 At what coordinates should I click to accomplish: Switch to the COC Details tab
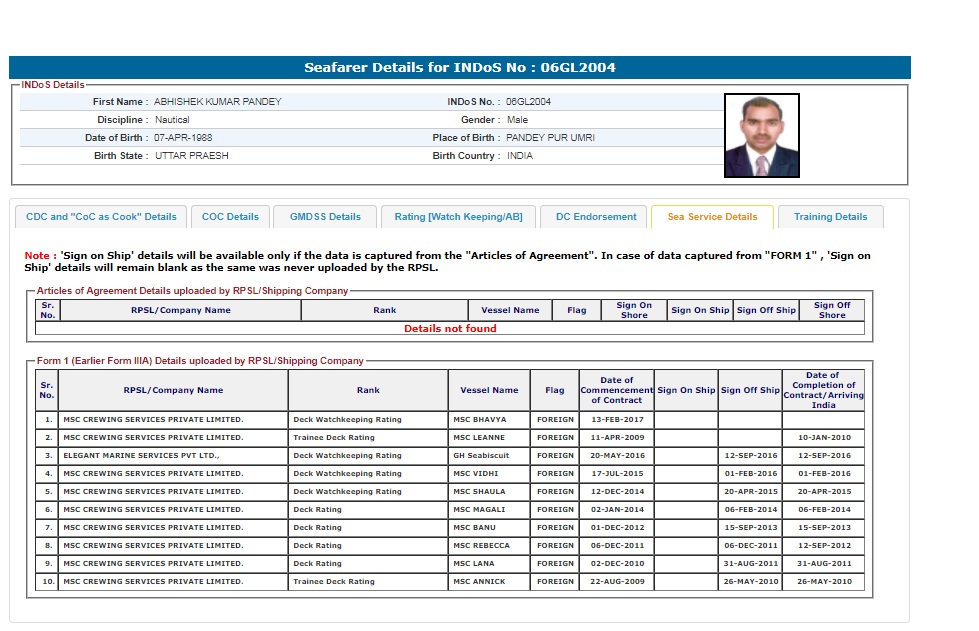pyautogui.click(x=230, y=217)
